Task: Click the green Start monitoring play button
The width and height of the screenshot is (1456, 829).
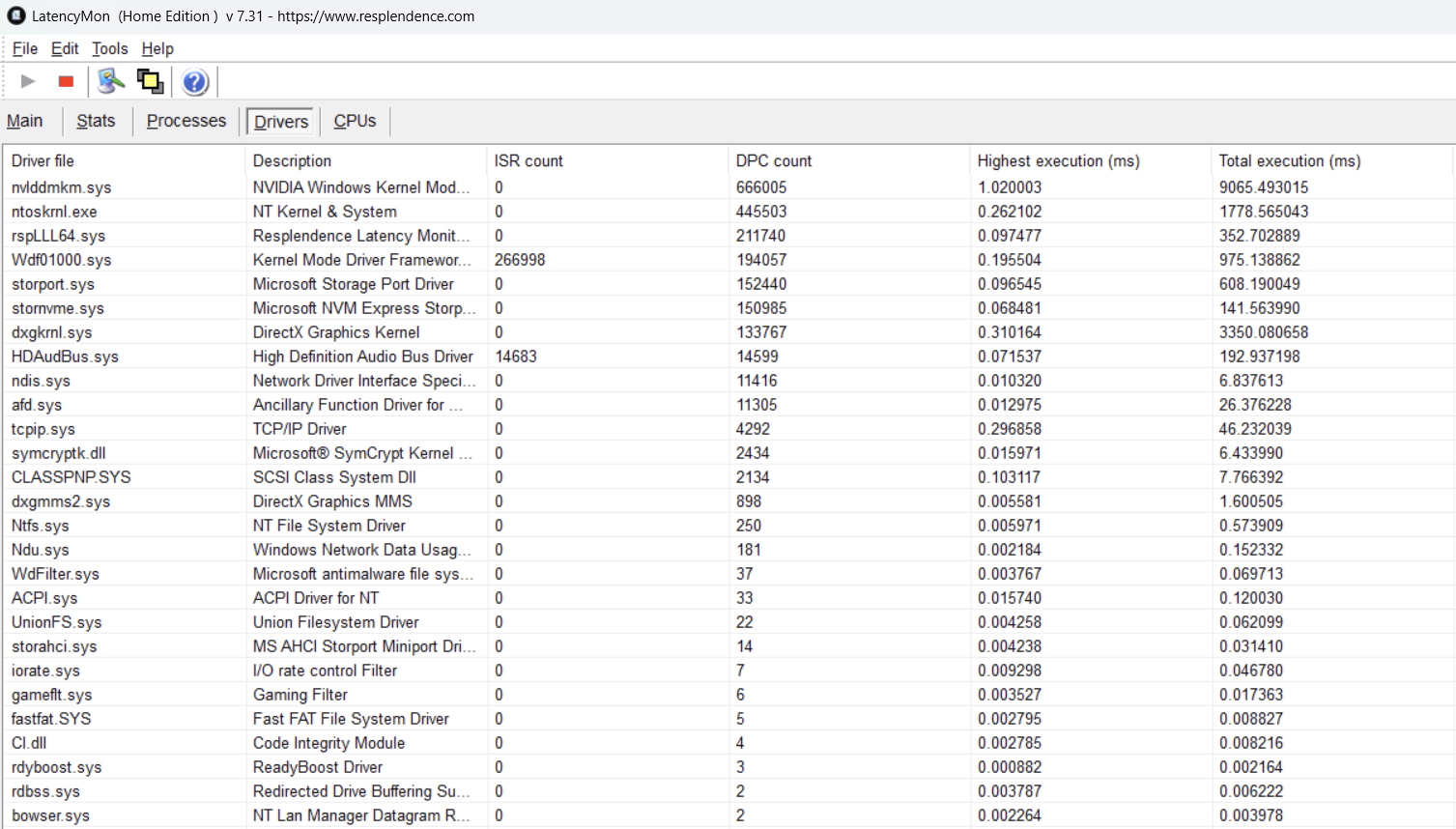Action: coord(28,82)
